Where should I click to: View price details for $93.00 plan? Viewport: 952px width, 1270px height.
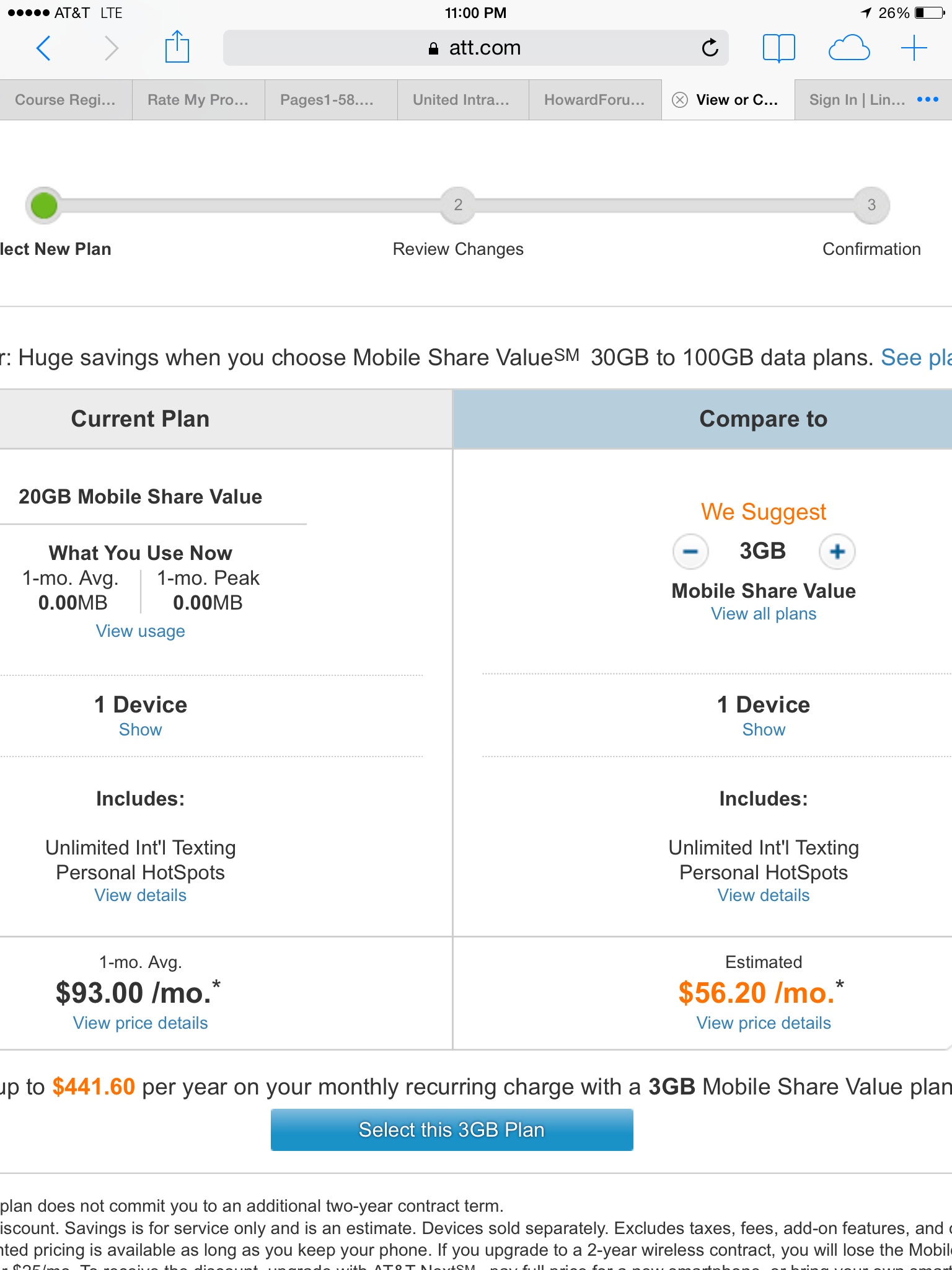pyautogui.click(x=141, y=1023)
